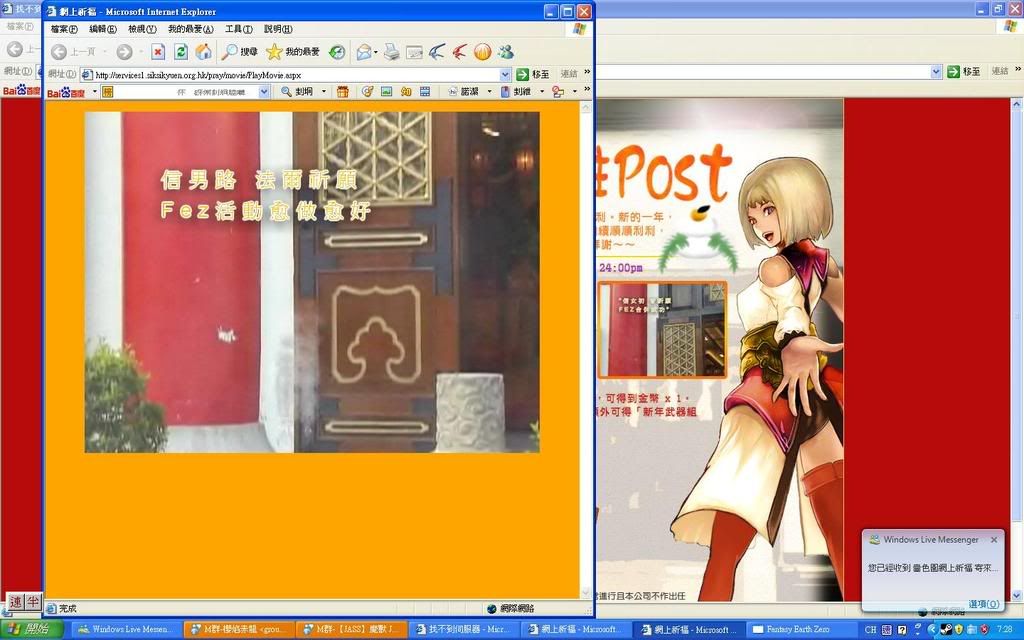The width and height of the screenshot is (1024, 640).
Task: Open the Search (搜尋) toolbar button
Action: [240, 52]
